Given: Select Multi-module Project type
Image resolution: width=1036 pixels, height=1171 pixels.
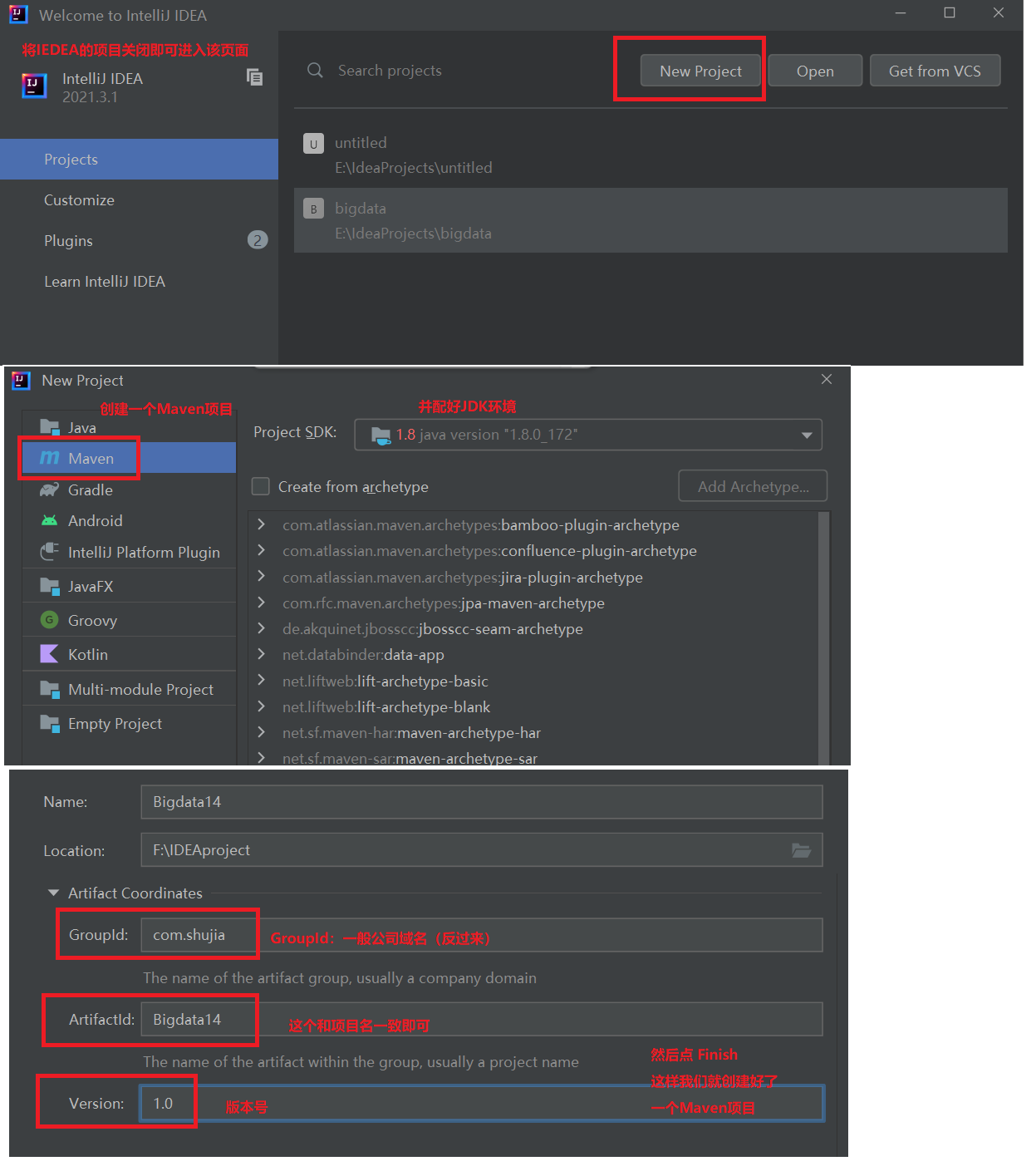Looking at the screenshot, I should [129, 689].
